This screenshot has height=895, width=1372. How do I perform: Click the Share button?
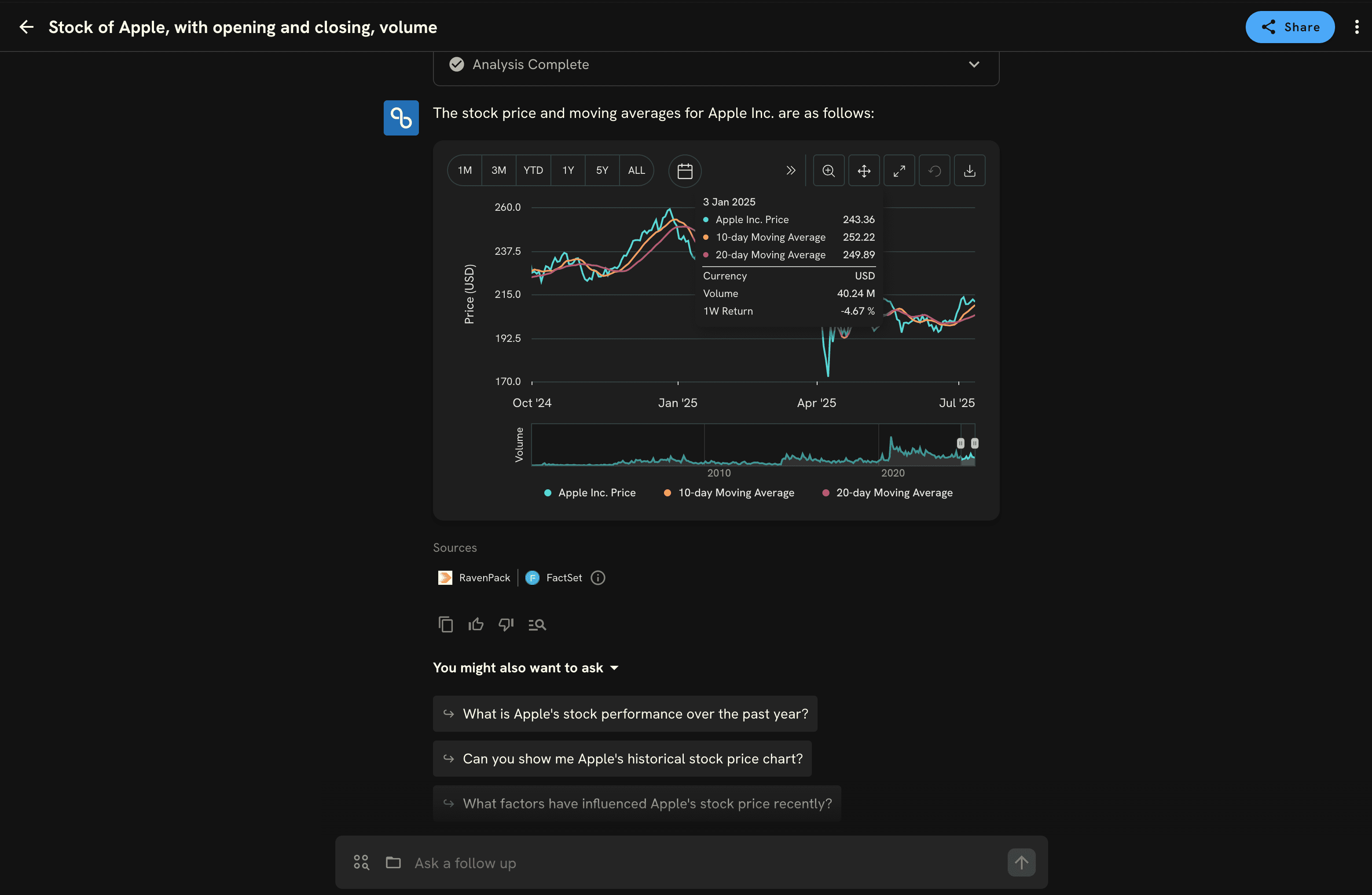[x=1290, y=27]
